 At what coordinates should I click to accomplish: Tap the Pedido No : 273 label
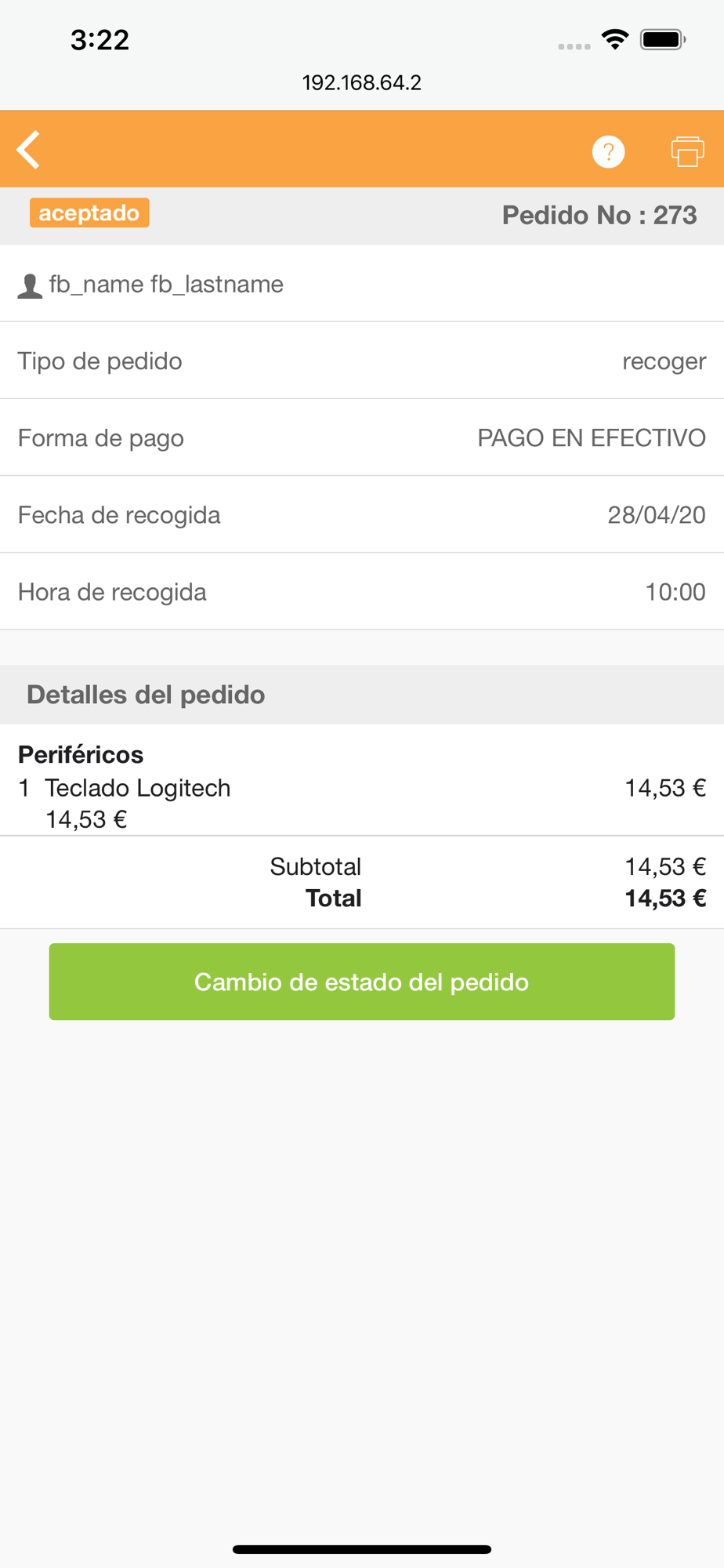tap(599, 215)
